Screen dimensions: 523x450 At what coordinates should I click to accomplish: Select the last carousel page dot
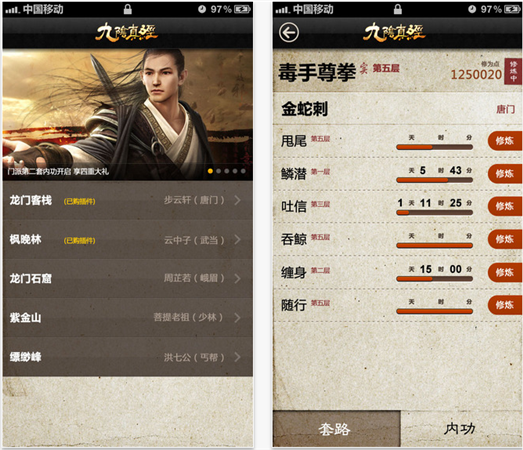[243, 171]
